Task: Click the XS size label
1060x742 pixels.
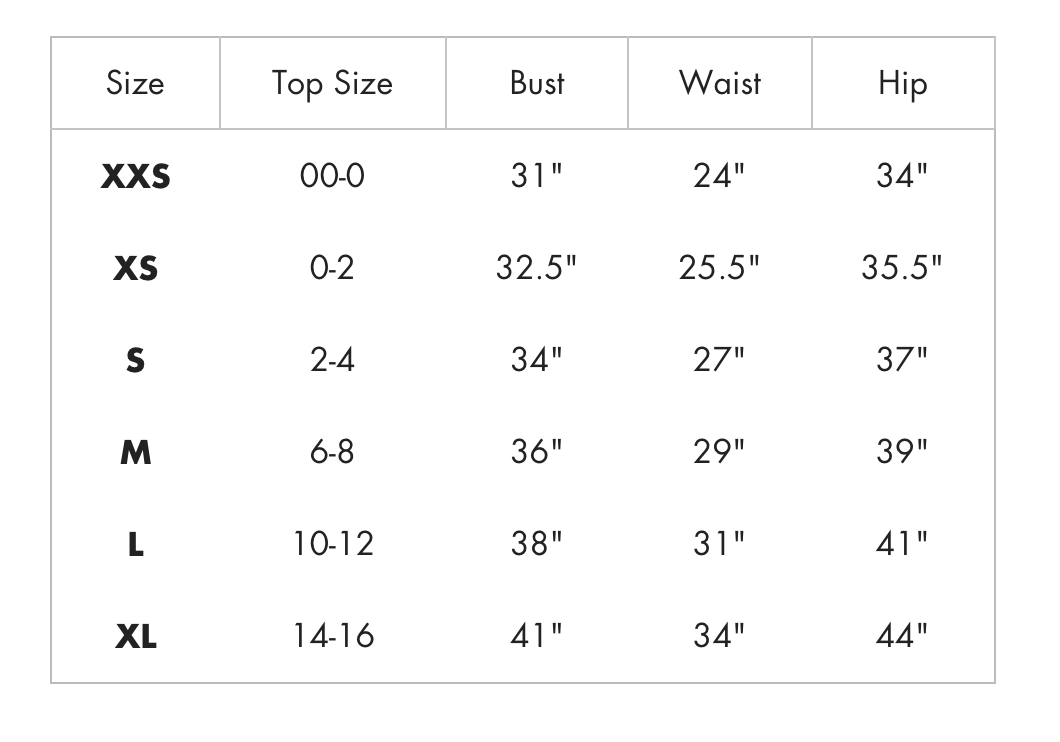Action: pyautogui.click(x=136, y=269)
